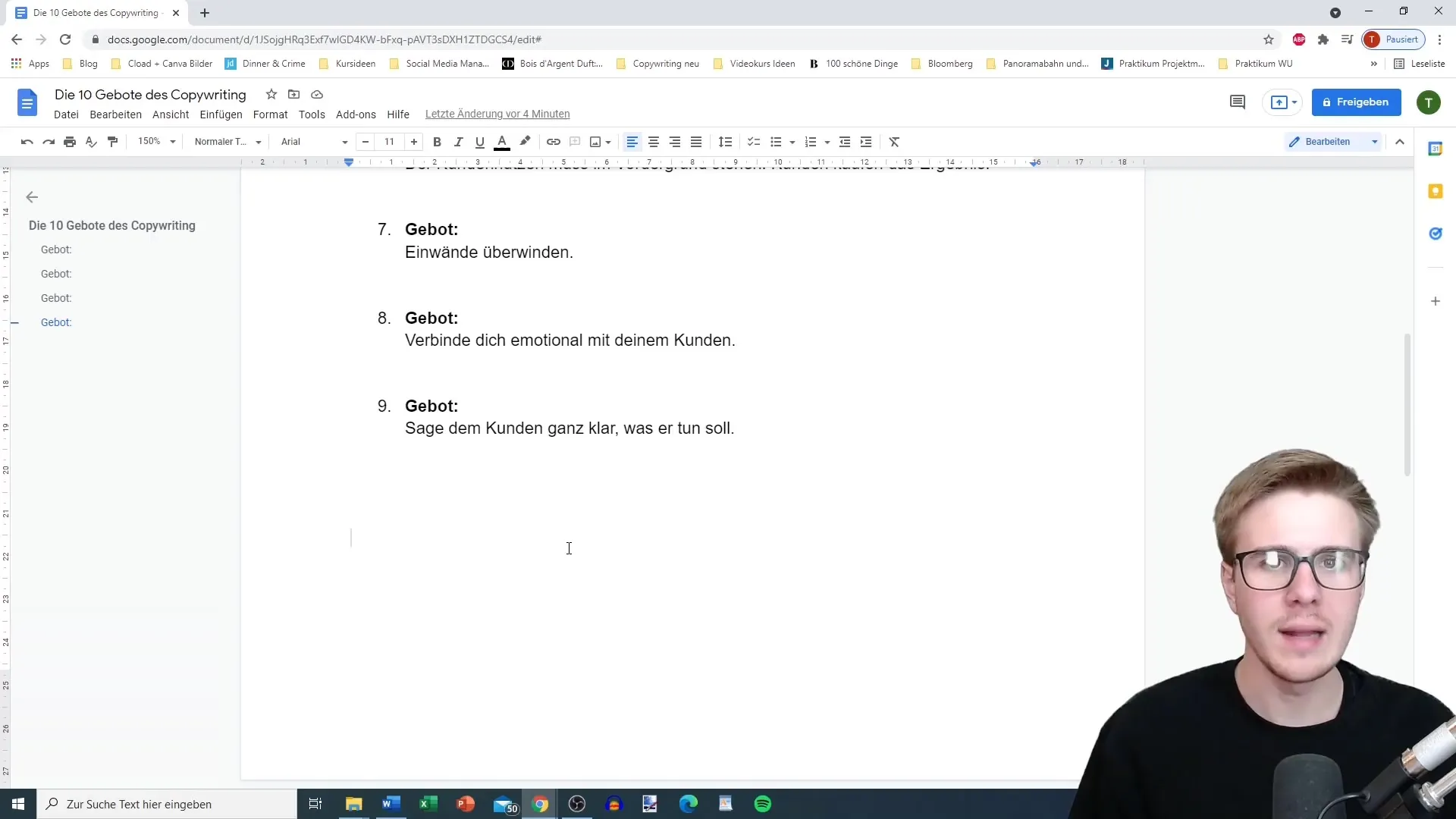Click the Freigeben button
This screenshot has width=1456, height=819.
click(x=1357, y=102)
